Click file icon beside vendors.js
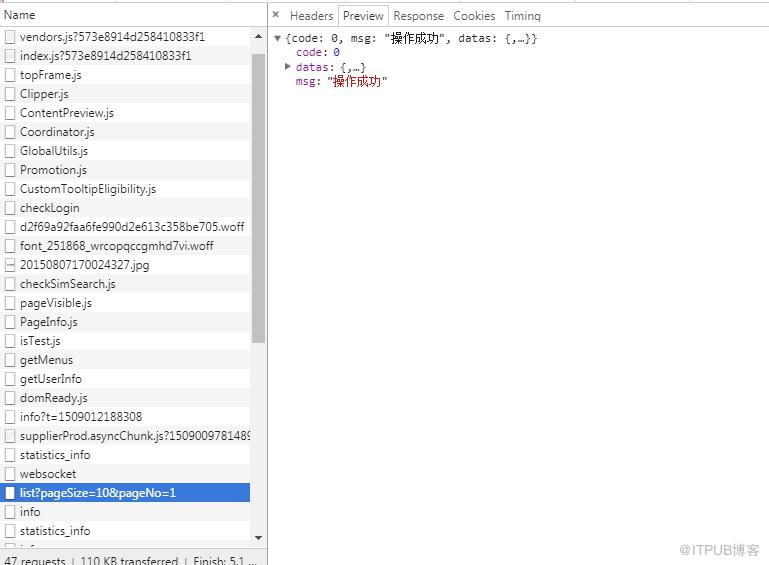The height and width of the screenshot is (565, 769). [10, 37]
